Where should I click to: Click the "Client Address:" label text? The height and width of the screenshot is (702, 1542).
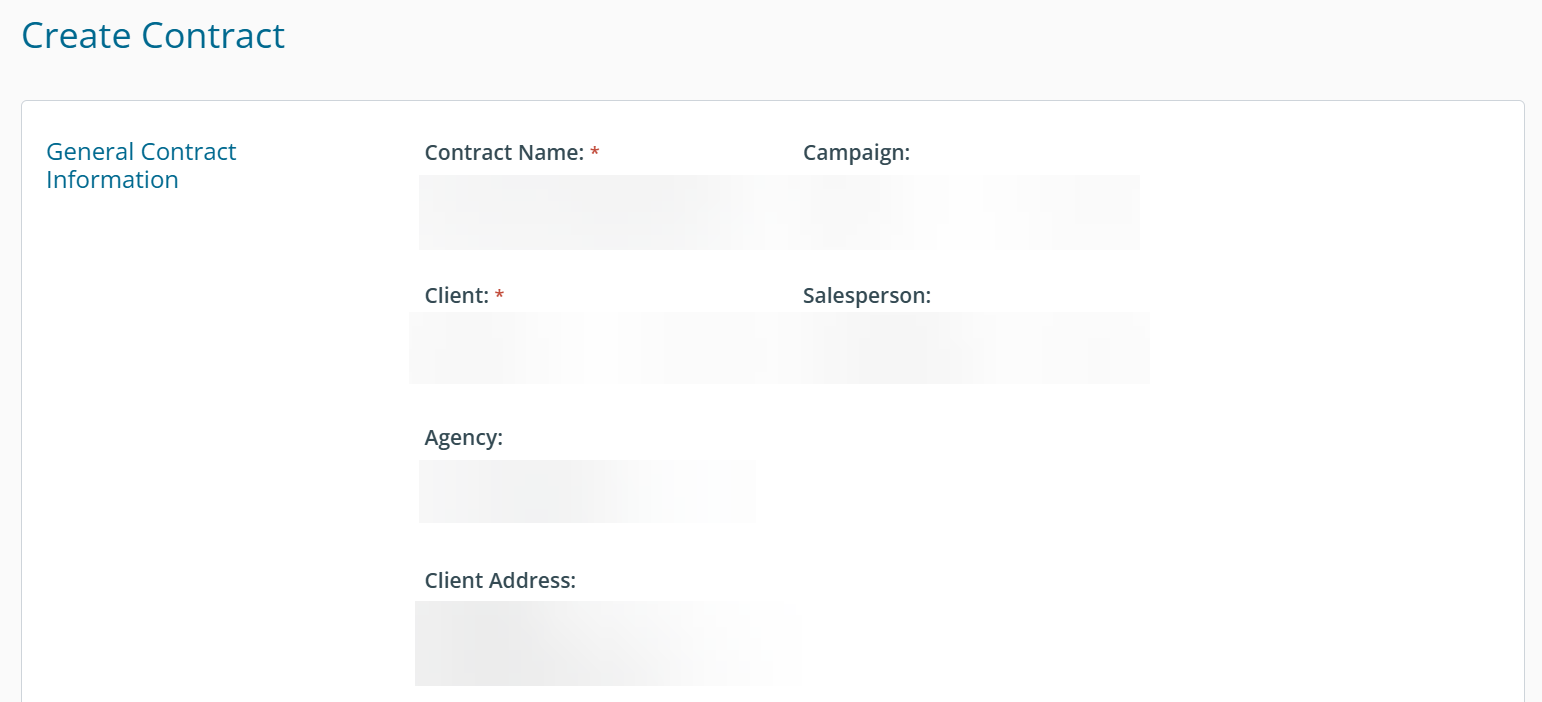[500, 581]
